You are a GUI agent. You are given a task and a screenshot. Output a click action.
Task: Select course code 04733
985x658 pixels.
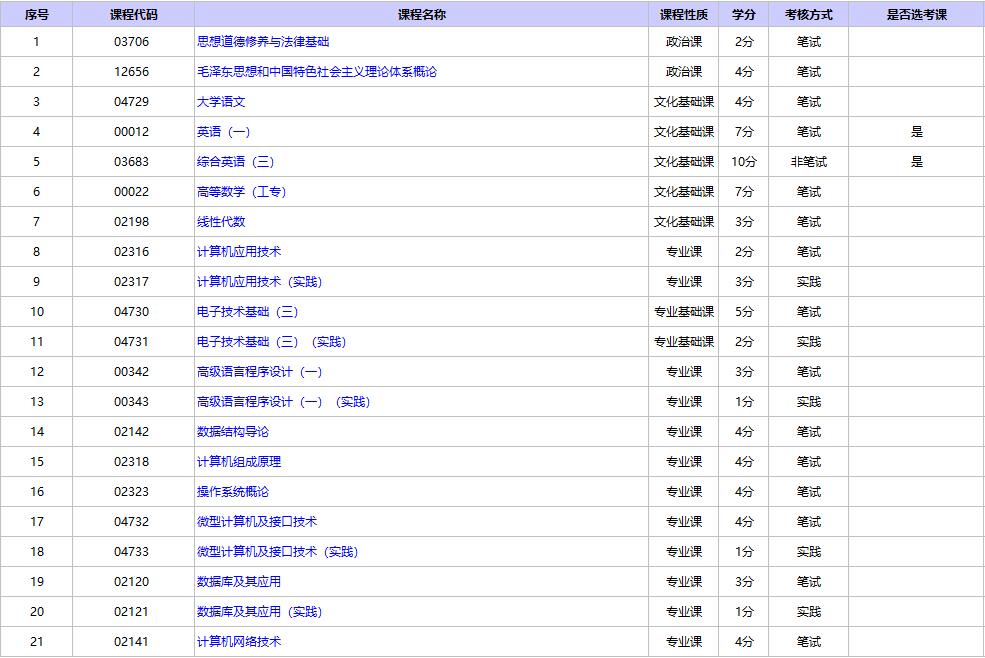[x=132, y=552]
